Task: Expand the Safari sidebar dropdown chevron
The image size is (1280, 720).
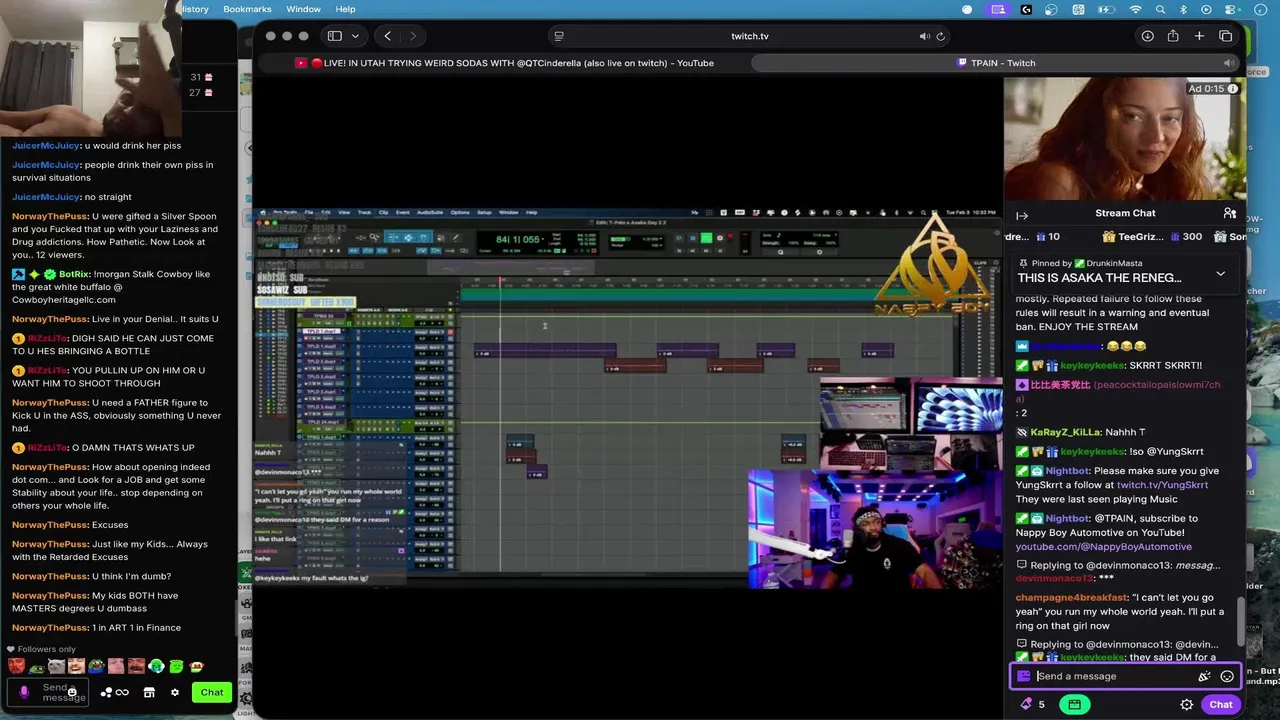Action: coord(355,36)
